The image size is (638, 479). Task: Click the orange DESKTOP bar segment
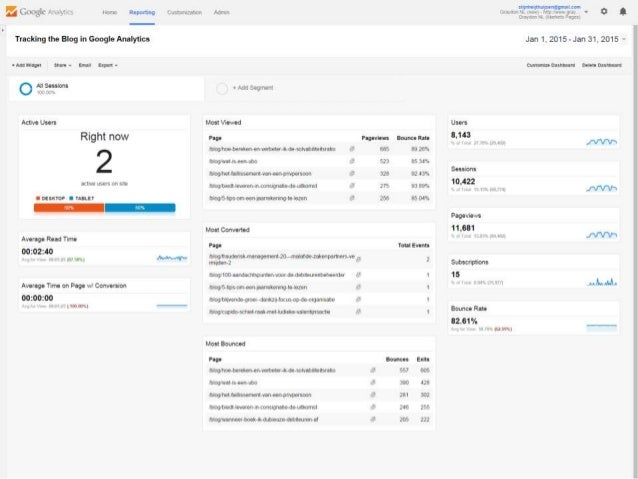coord(70,208)
